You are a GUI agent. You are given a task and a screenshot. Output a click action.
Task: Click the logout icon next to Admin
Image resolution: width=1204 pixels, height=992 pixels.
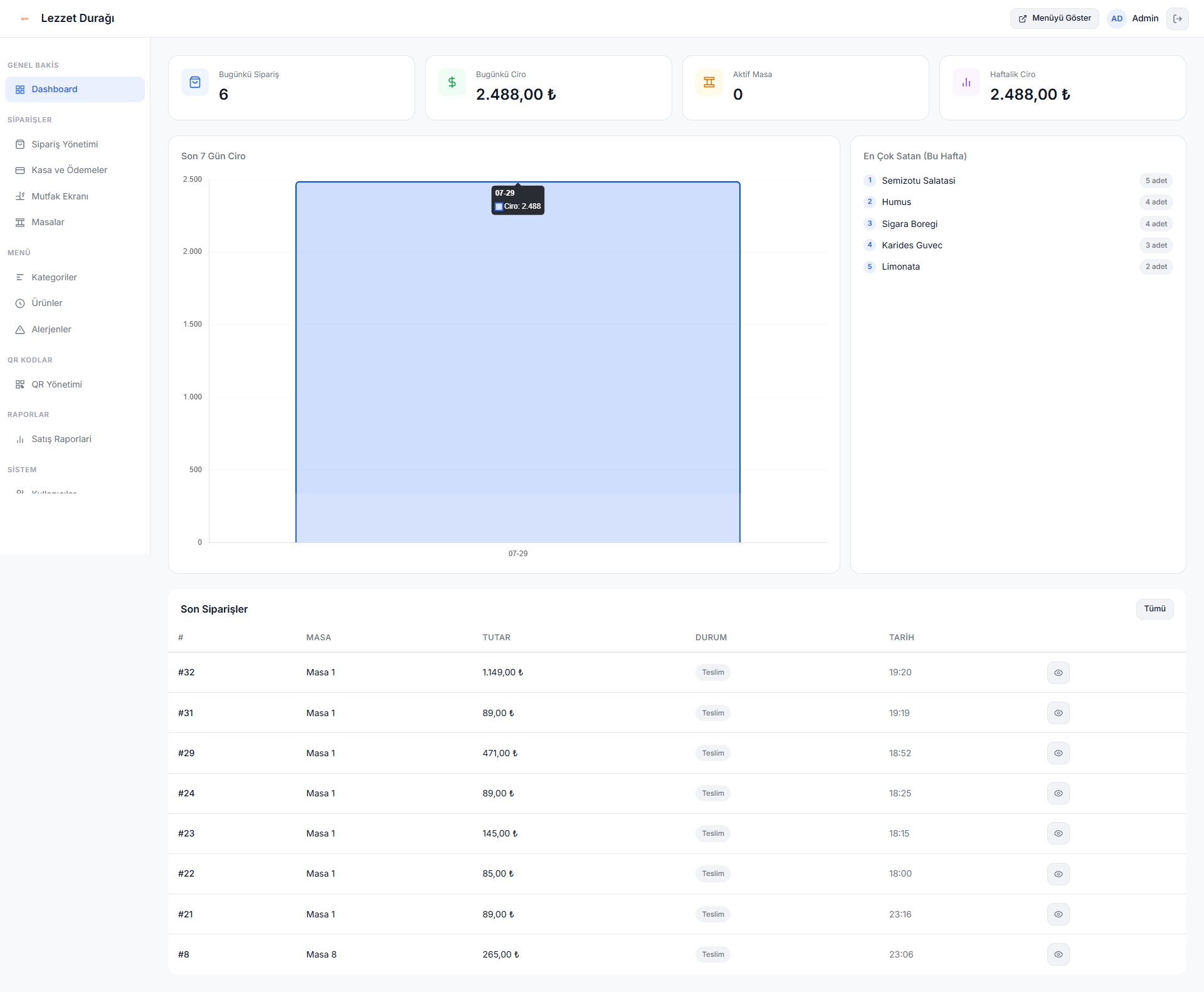pyautogui.click(x=1177, y=19)
